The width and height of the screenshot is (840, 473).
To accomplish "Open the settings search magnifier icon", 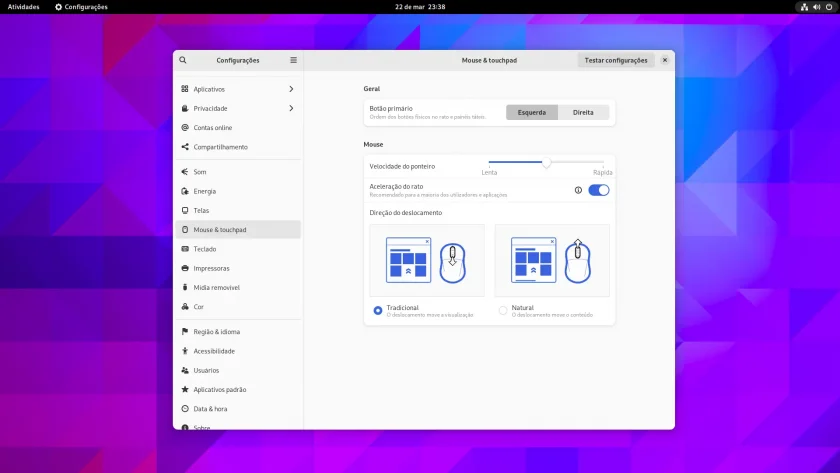I will [183, 60].
